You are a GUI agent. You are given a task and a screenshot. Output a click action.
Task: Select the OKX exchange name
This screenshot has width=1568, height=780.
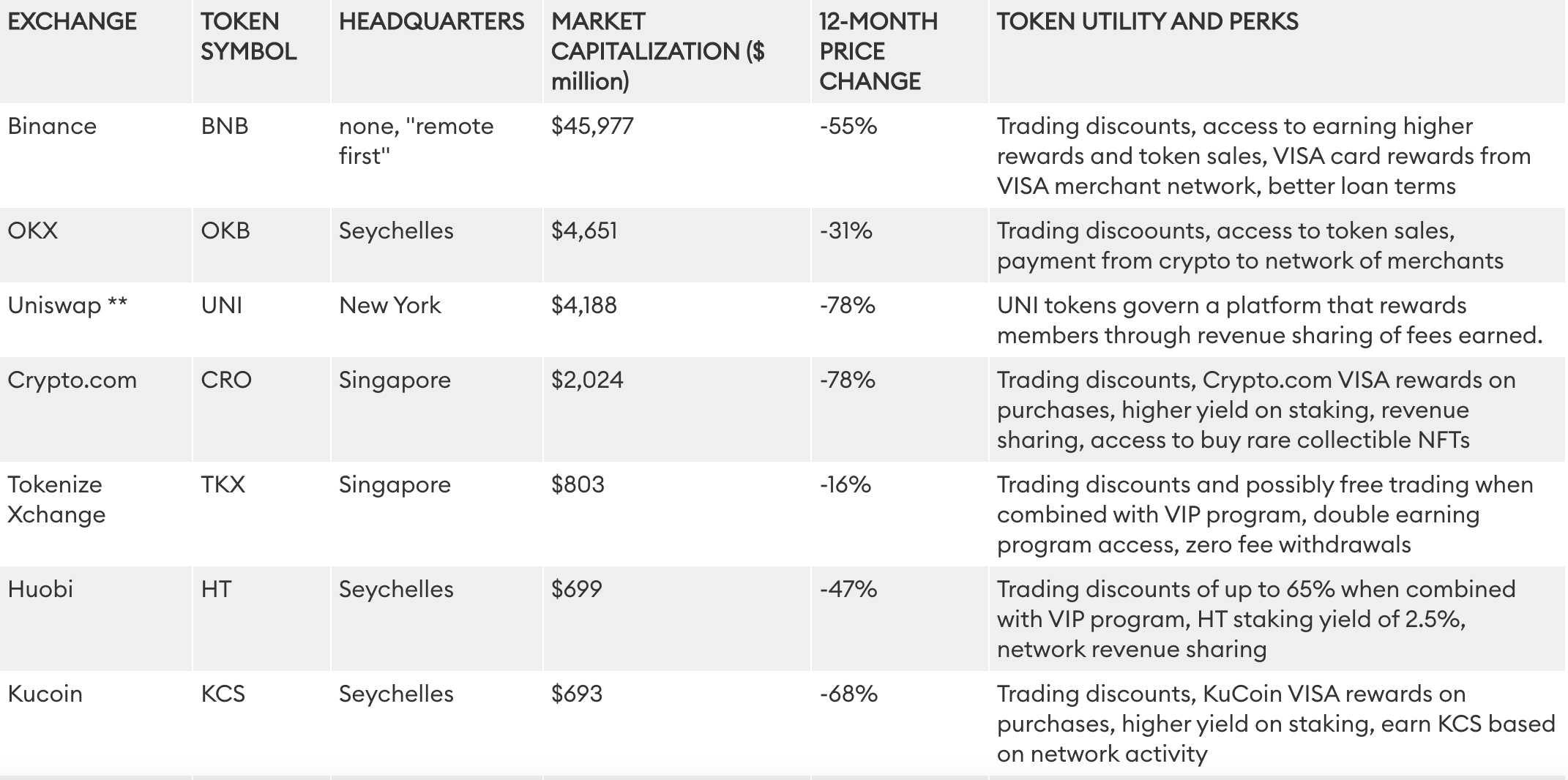coord(33,231)
